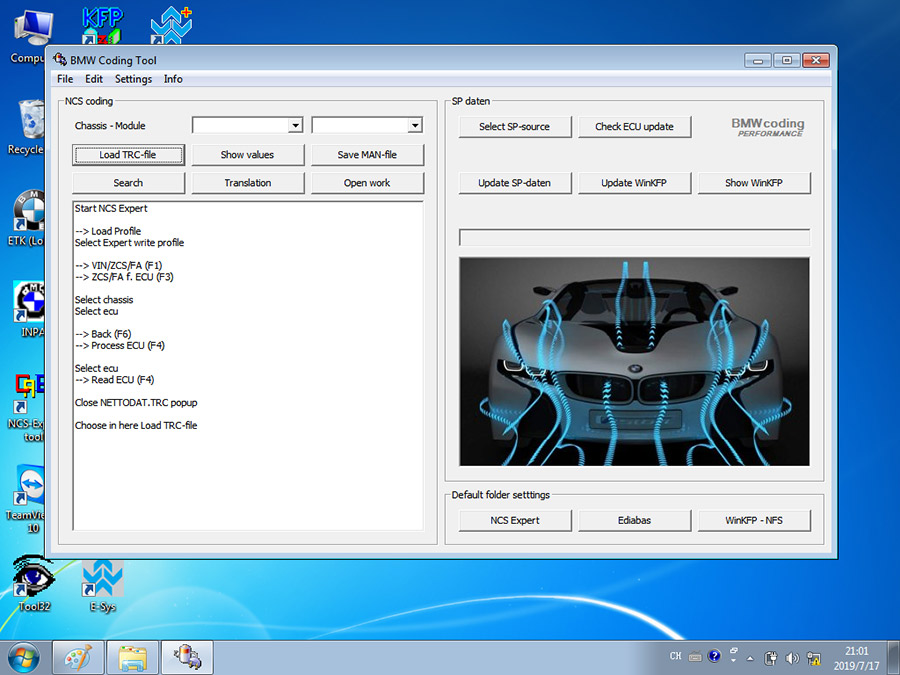Open NCS Expert default folder setting
Viewport: 900px width, 675px height.
point(515,520)
